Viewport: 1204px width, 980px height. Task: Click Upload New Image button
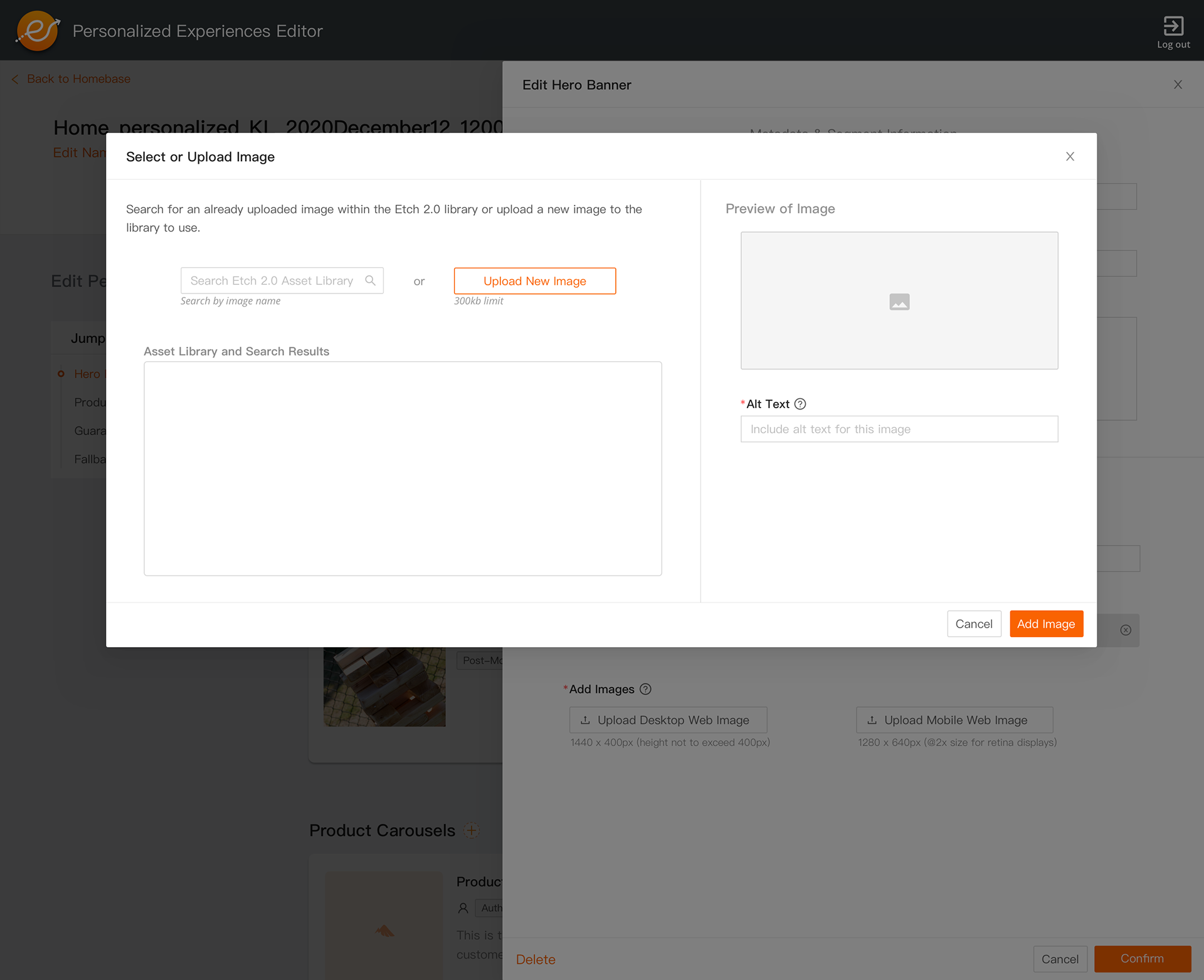coord(534,281)
